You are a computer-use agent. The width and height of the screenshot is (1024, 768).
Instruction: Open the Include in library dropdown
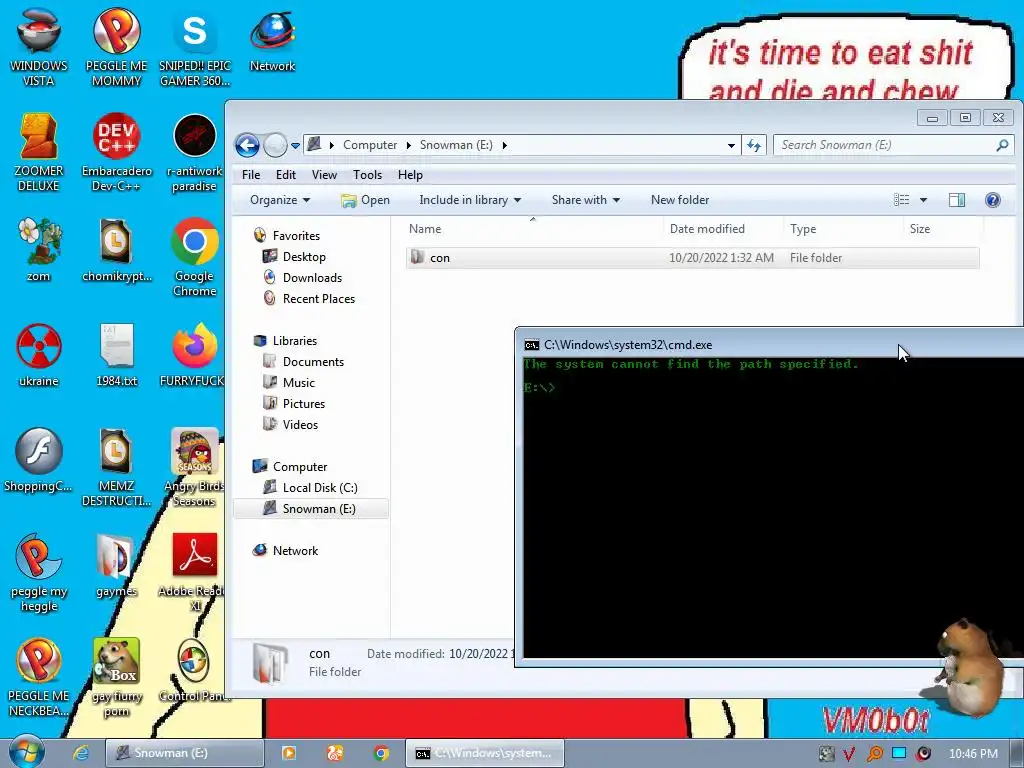point(470,200)
